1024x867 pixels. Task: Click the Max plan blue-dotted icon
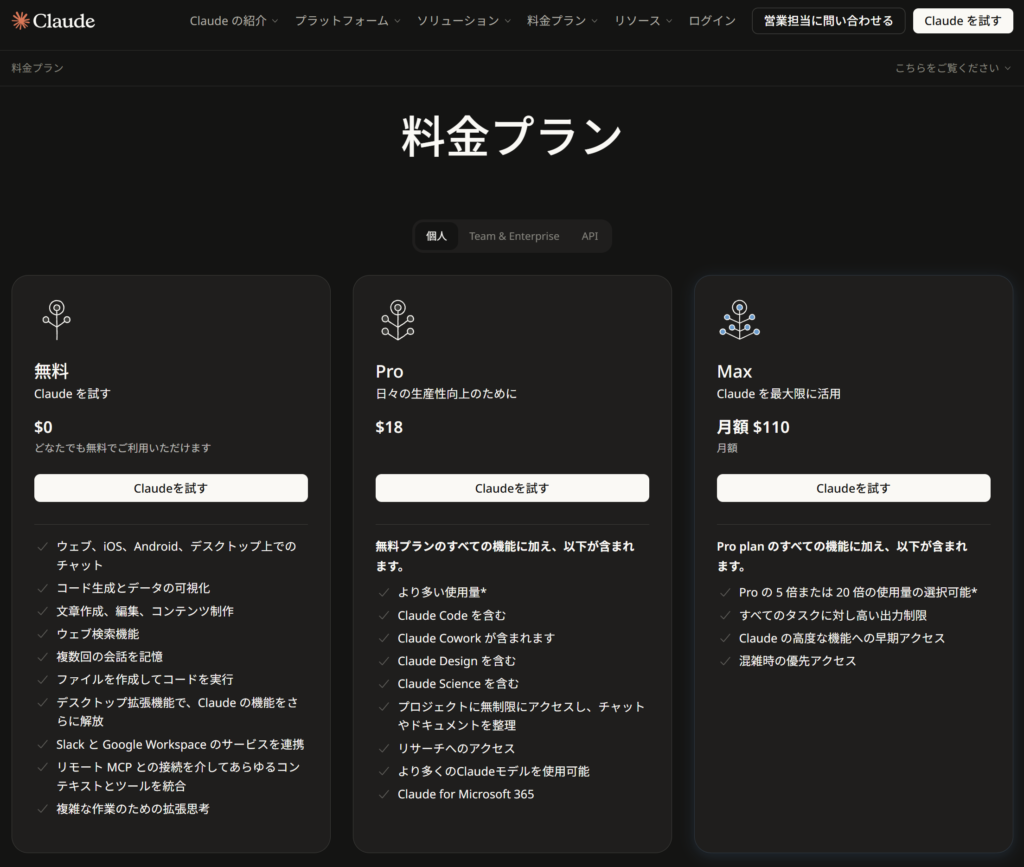pyautogui.click(x=739, y=320)
